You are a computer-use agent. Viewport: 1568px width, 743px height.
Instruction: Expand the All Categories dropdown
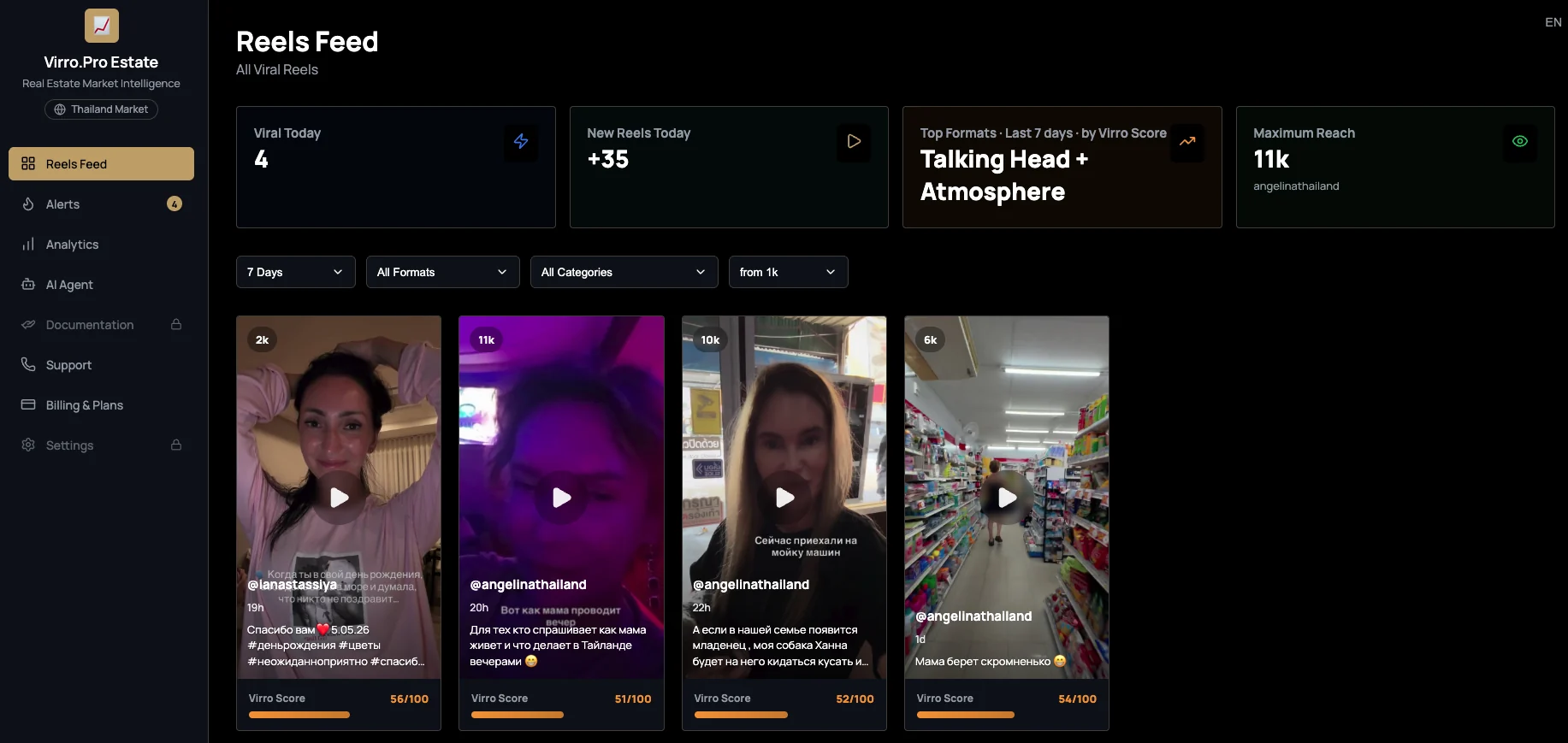click(624, 272)
